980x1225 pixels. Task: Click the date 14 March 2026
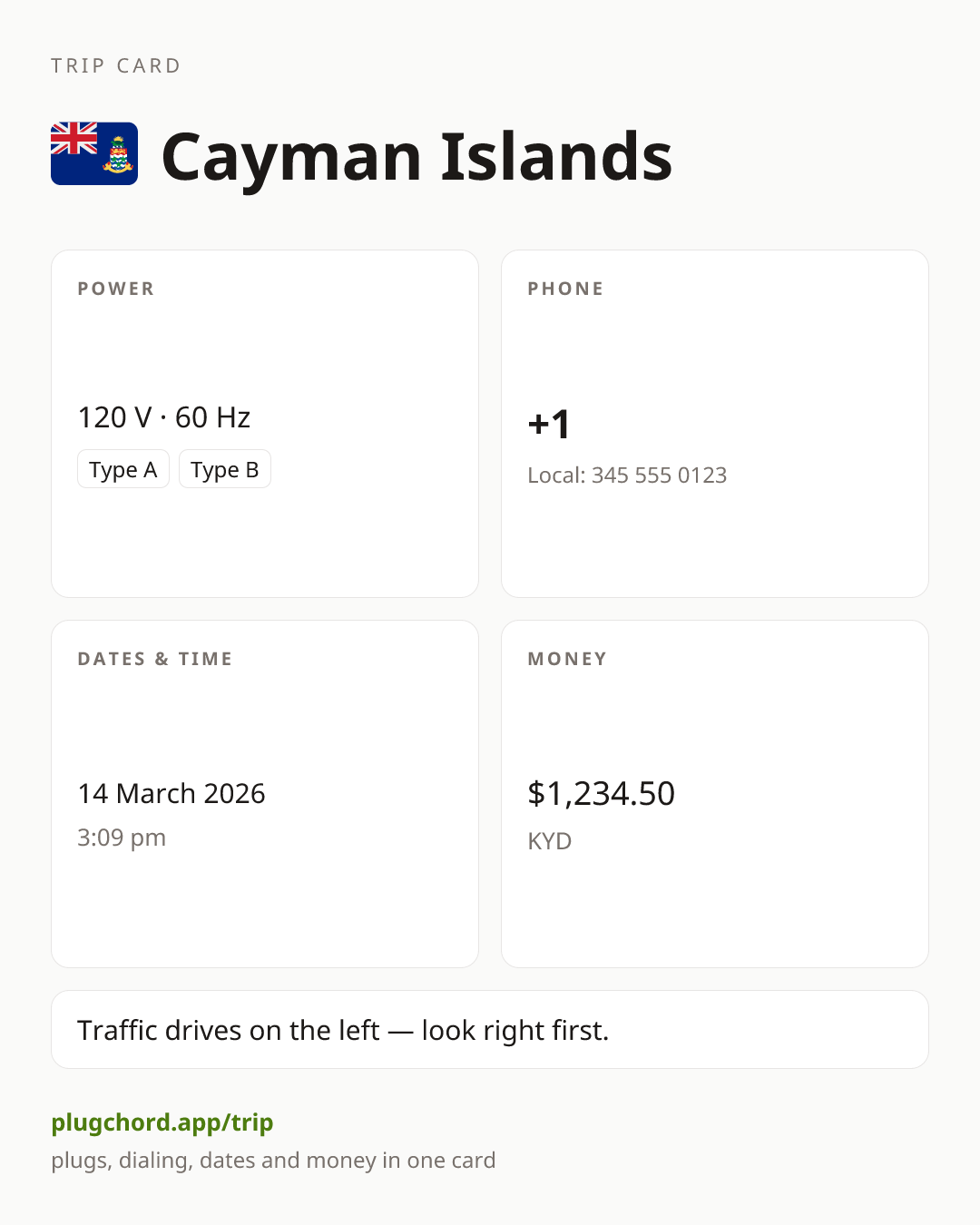(x=171, y=794)
